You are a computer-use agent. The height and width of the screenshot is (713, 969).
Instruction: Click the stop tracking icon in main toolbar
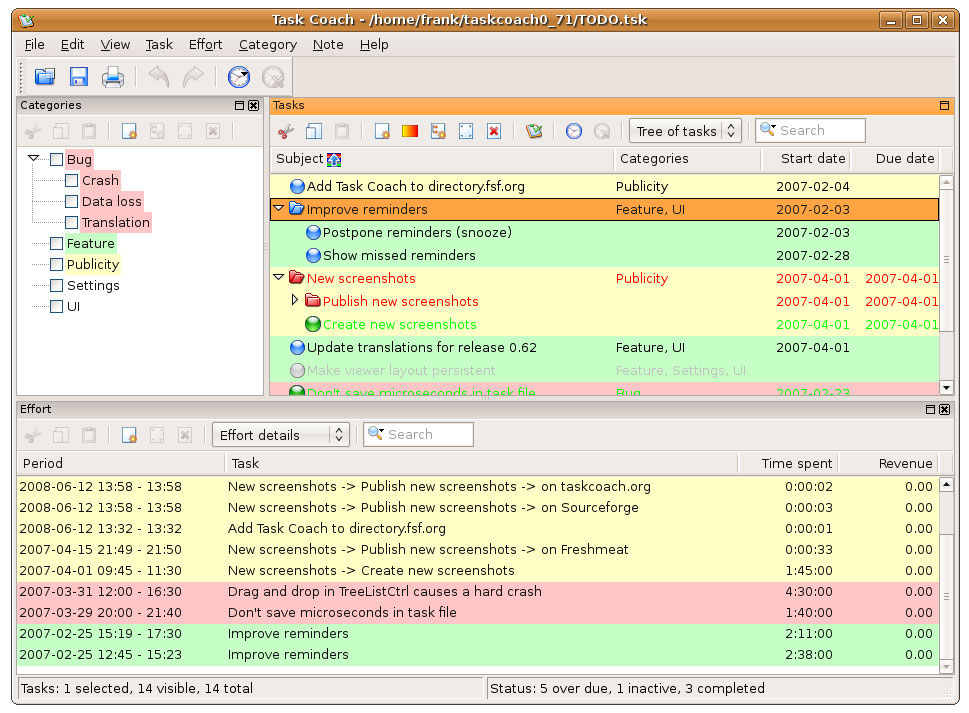(273, 77)
